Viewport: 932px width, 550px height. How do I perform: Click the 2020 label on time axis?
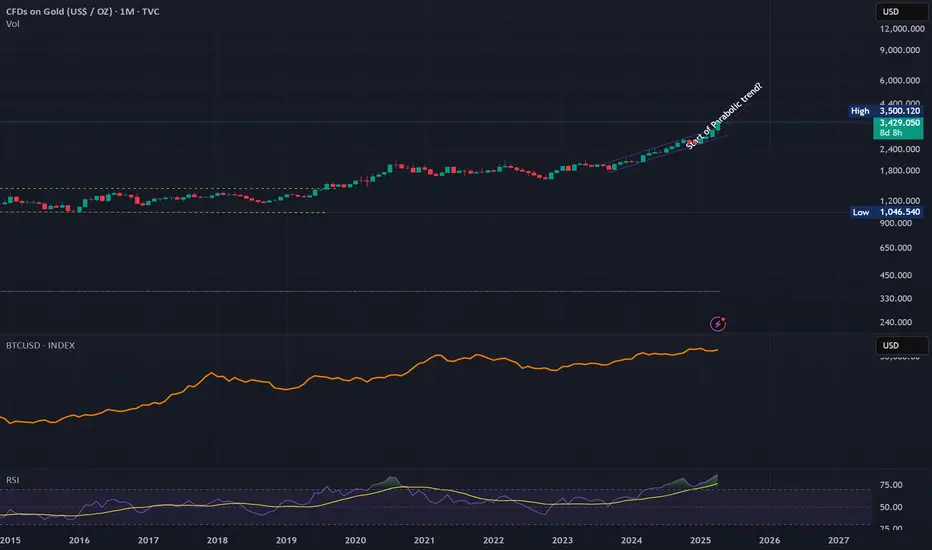pyautogui.click(x=355, y=540)
